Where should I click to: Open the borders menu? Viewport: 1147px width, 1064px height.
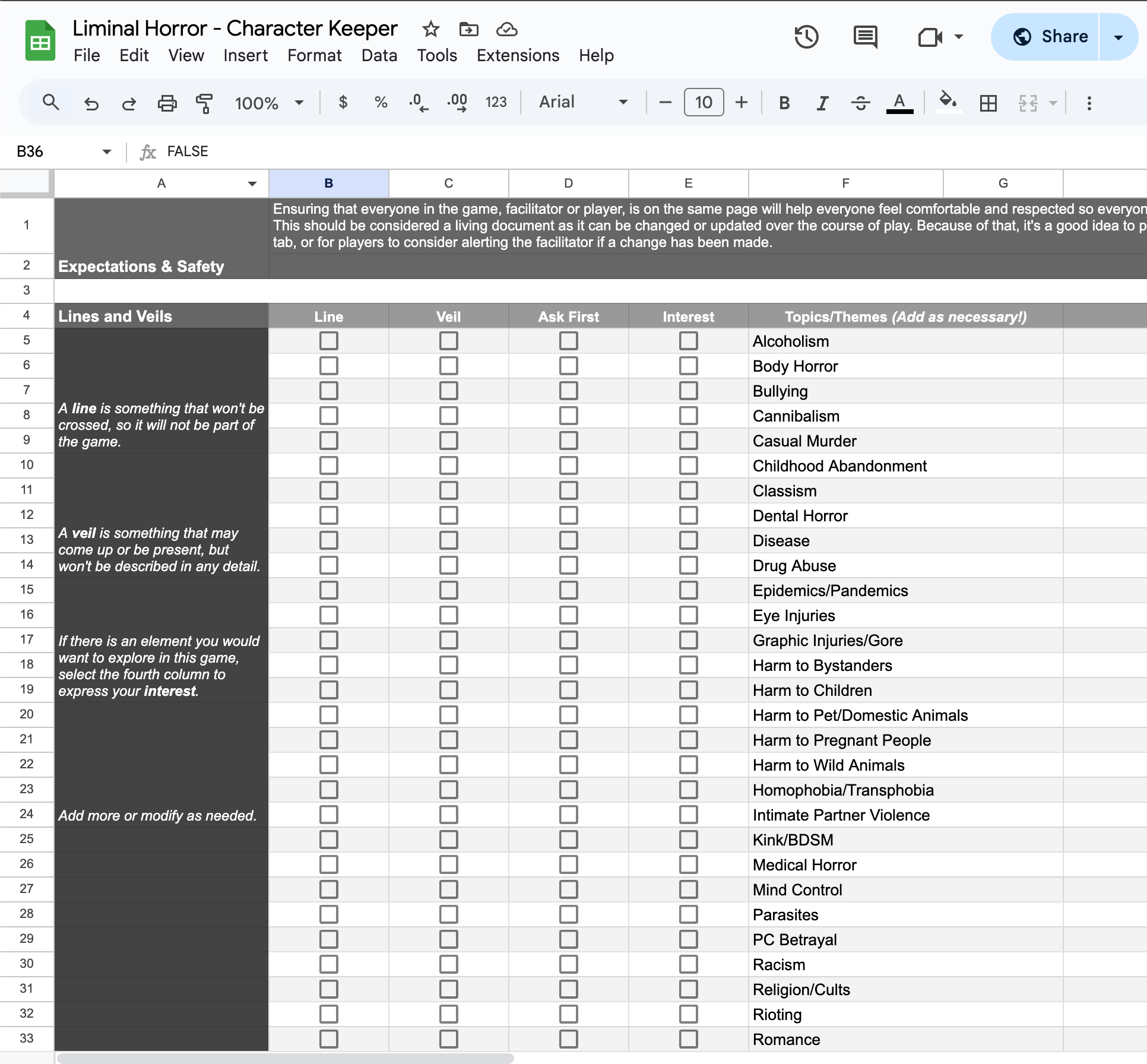pyautogui.click(x=988, y=102)
